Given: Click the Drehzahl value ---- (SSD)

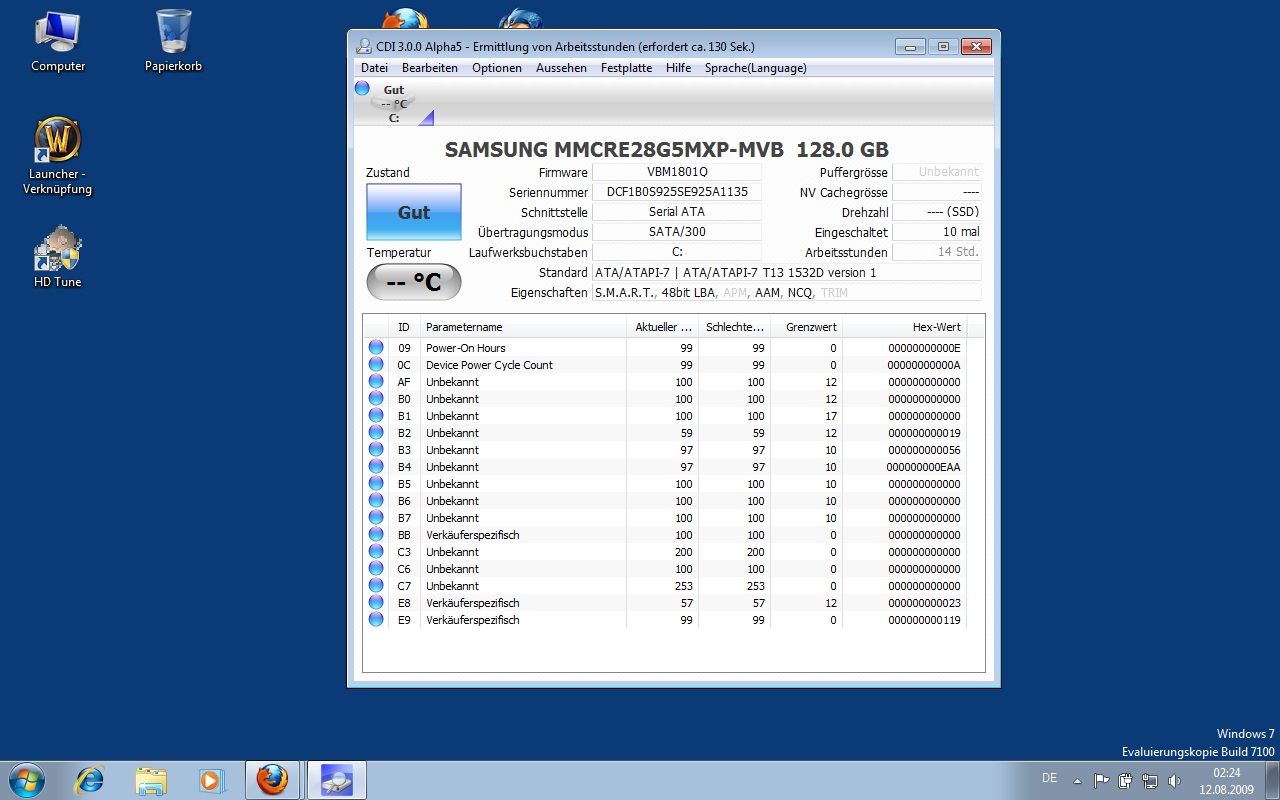Looking at the screenshot, I should tap(937, 212).
